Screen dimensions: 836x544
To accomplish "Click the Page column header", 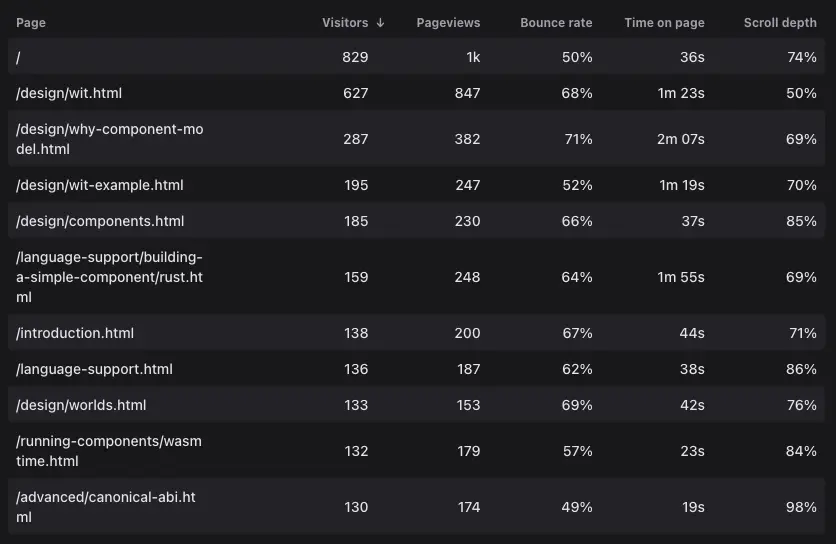I will (x=31, y=23).
